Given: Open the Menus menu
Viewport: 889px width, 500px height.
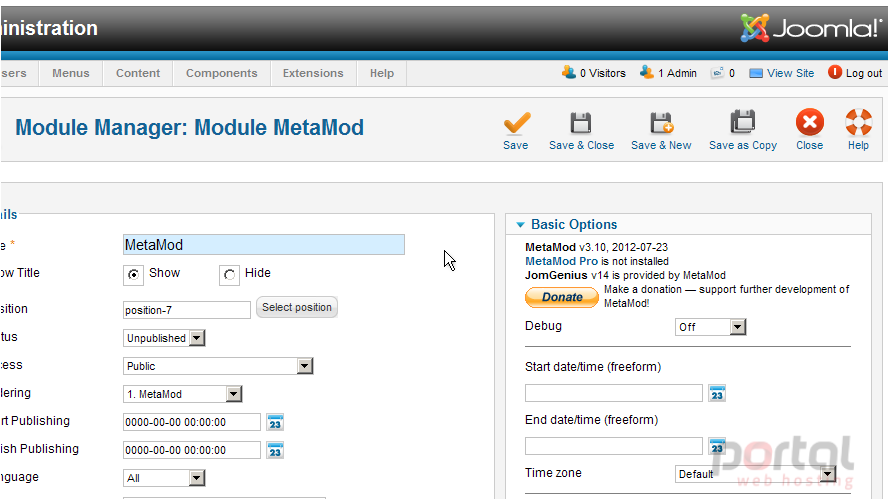Looking at the screenshot, I should tap(71, 73).
